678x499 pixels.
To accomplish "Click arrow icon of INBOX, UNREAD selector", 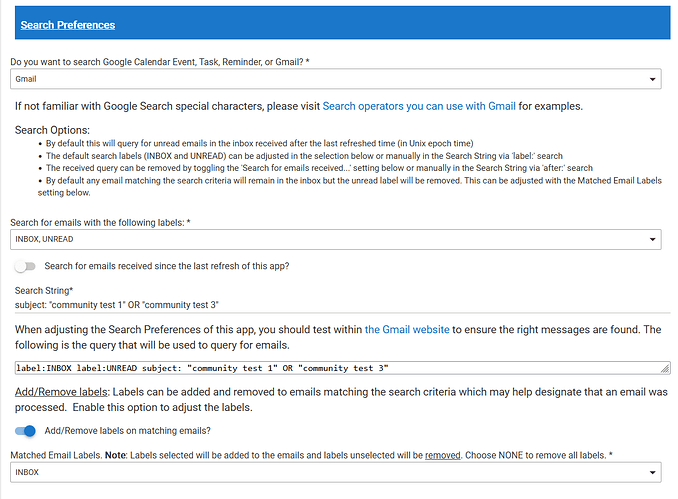I will point(653,239).
